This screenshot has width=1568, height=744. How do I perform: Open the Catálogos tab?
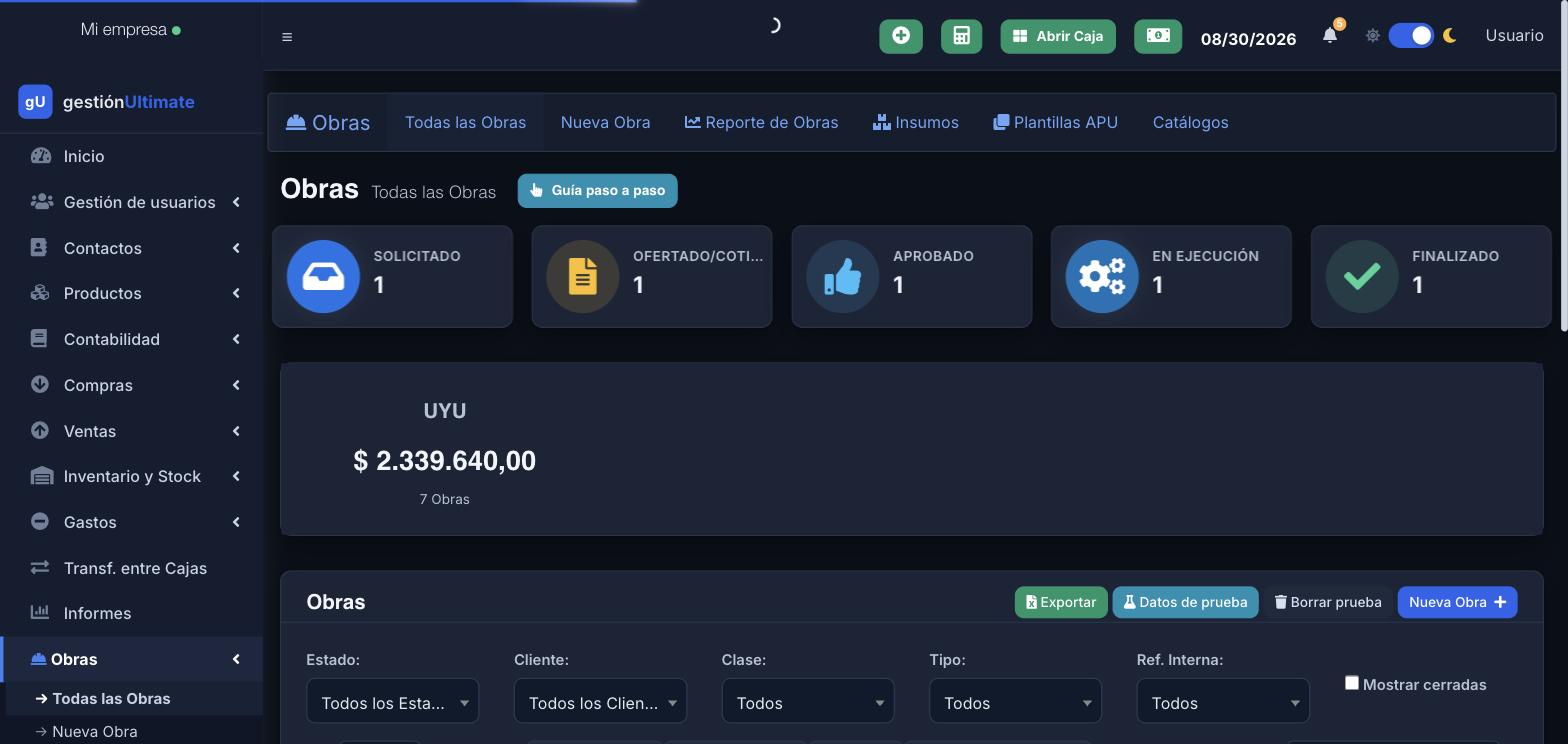pyautogui.click(x=1190, y=122)
